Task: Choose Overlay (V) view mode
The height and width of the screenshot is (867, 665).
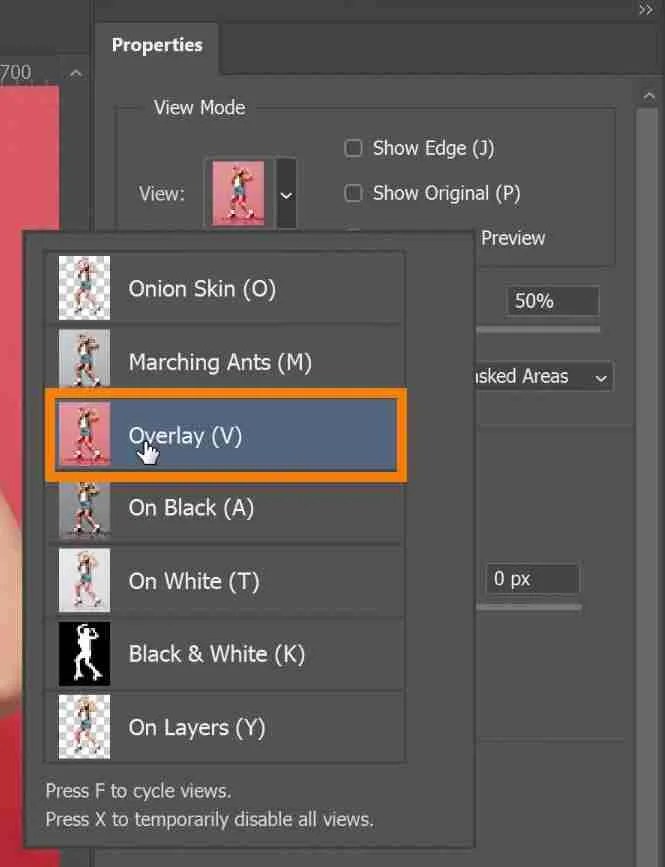Action: (x=224, y=436)
